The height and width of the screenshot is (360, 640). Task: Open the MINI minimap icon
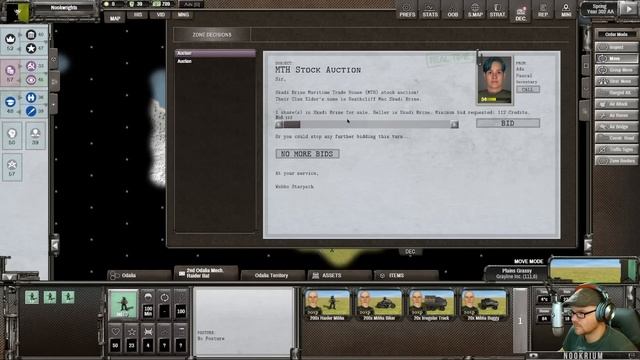(x=566, y=10)
